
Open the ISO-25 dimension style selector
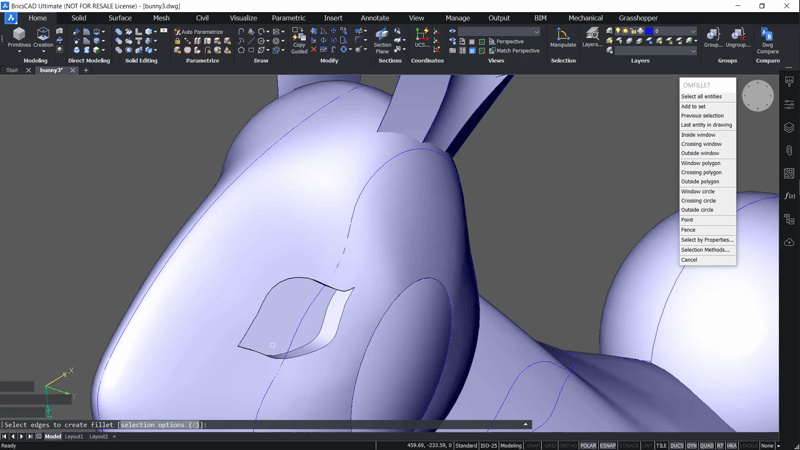pyautogui.click(x=488, y=445)
